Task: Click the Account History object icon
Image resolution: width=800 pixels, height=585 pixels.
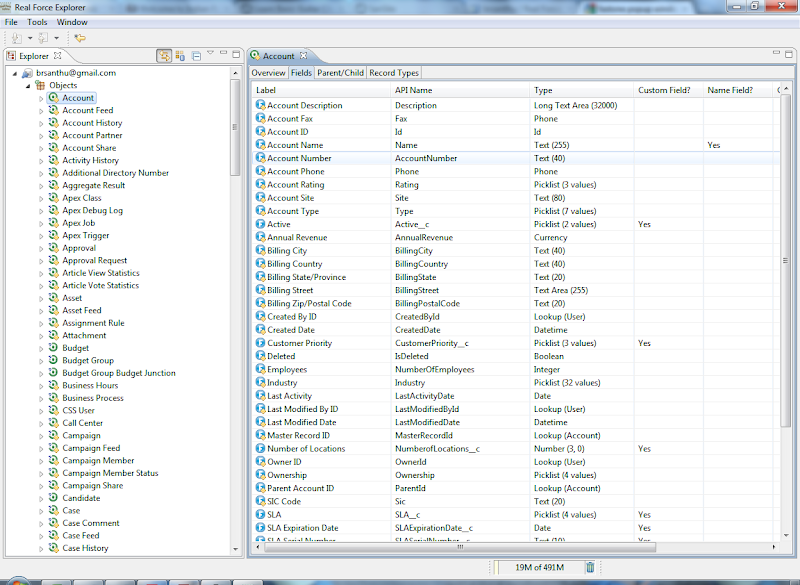Action: click(54, 122)
